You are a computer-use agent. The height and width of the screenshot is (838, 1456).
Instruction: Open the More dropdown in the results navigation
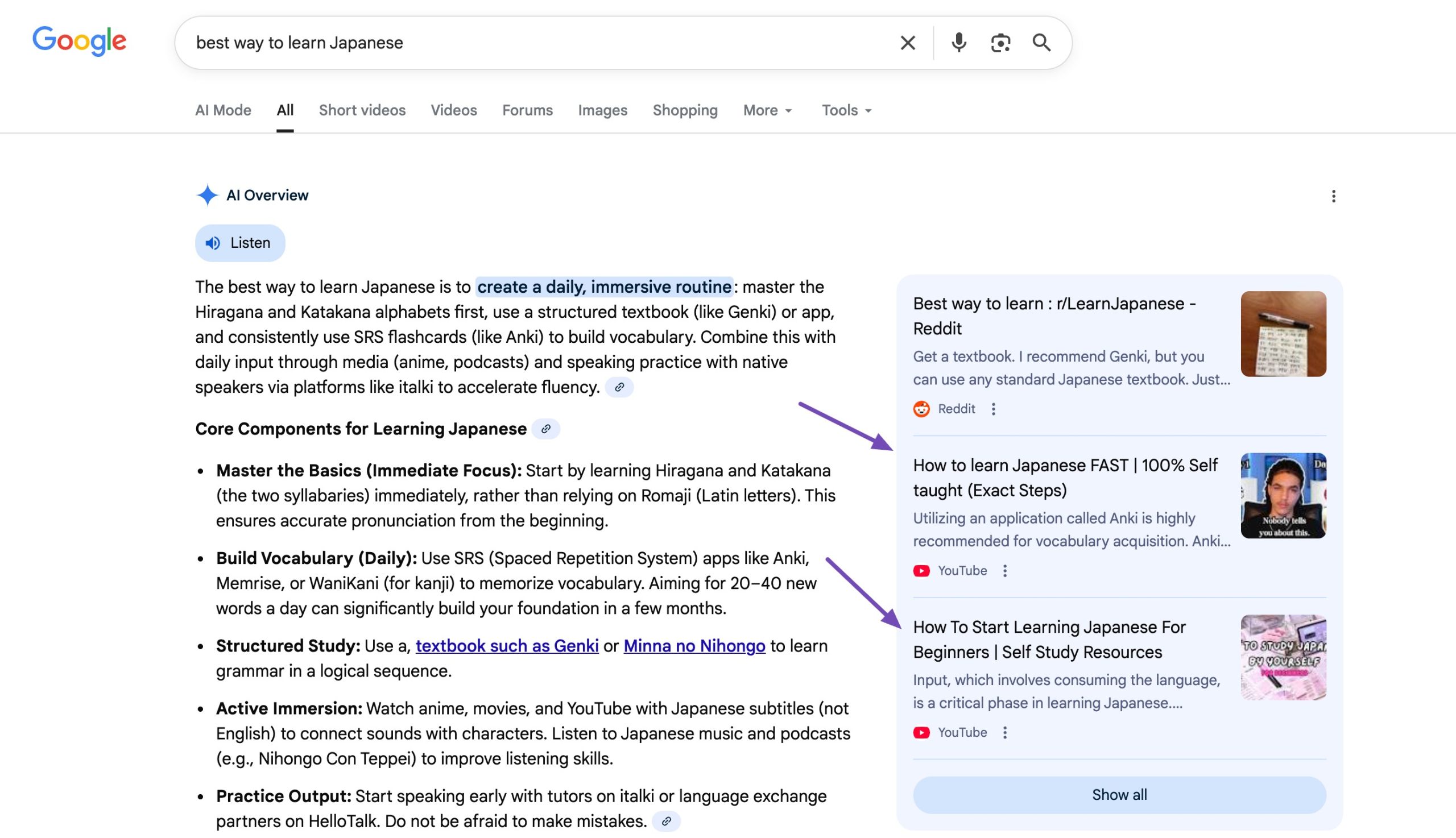point(766,110)
